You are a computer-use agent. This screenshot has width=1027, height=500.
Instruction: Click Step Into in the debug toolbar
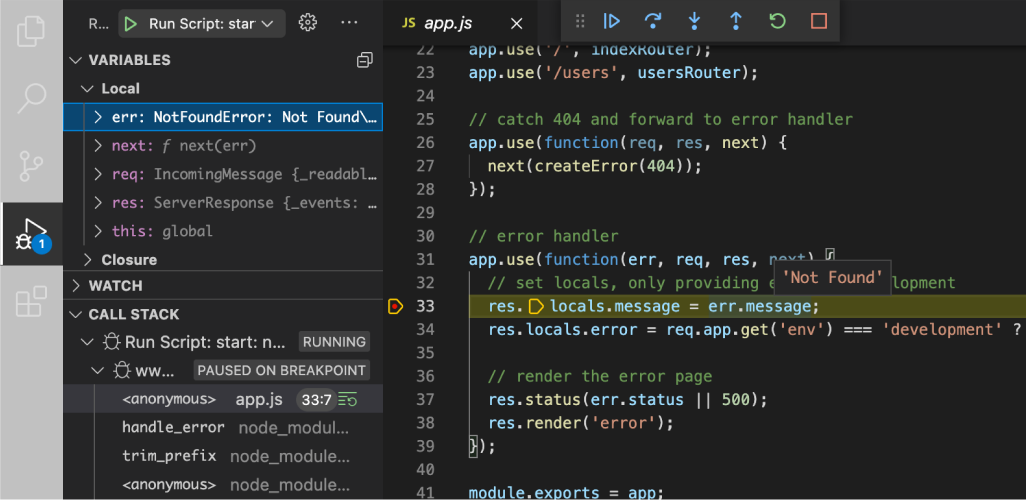(695, 21)
